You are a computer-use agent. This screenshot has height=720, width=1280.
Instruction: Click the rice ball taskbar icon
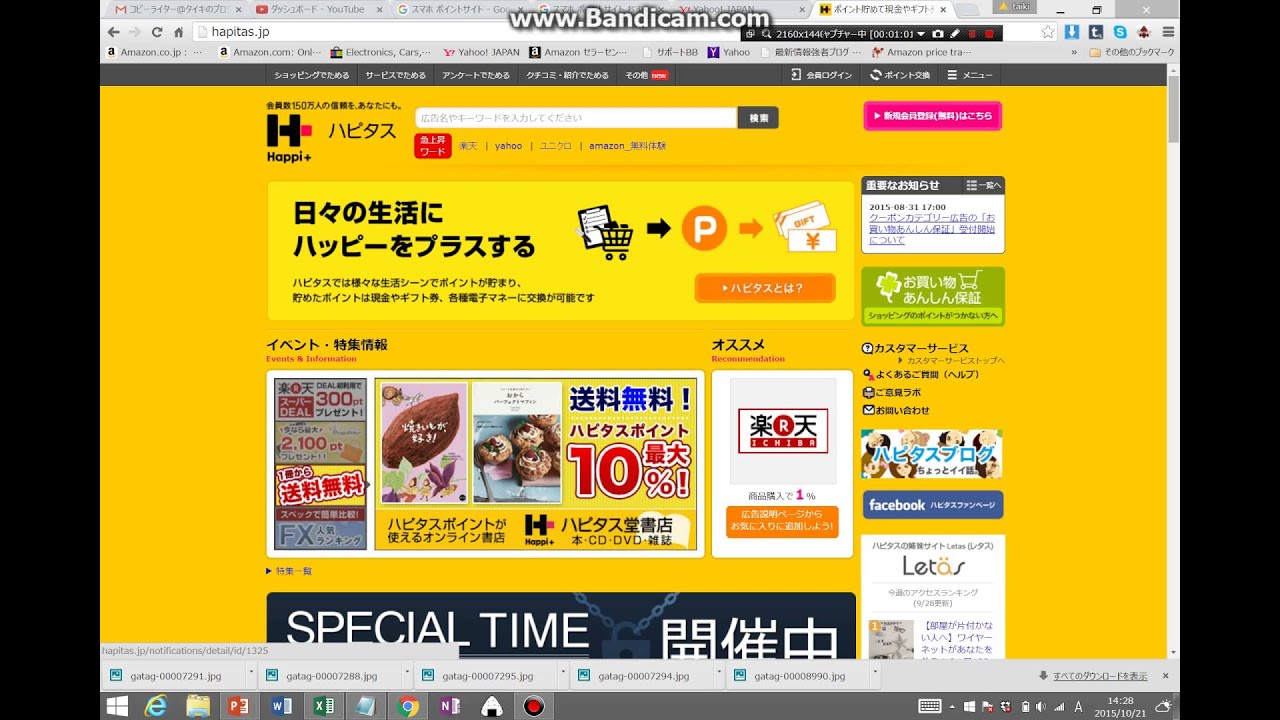(x=491, y=706)
